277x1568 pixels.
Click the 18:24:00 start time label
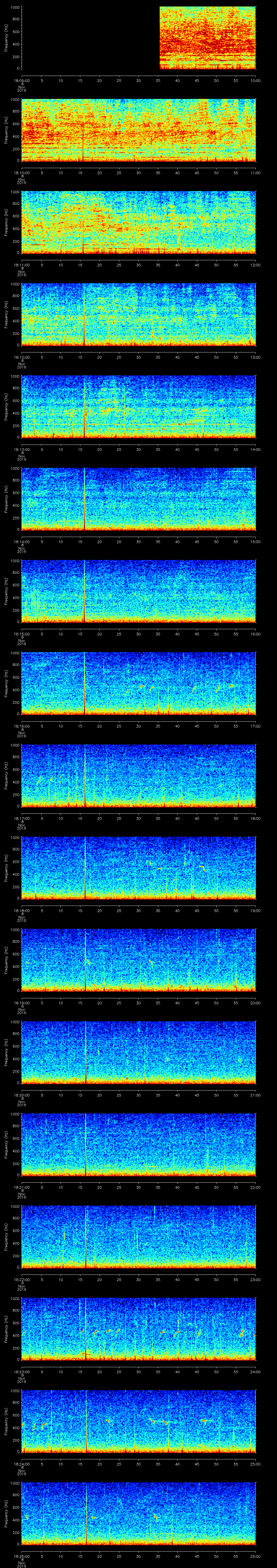(21, 1464)
